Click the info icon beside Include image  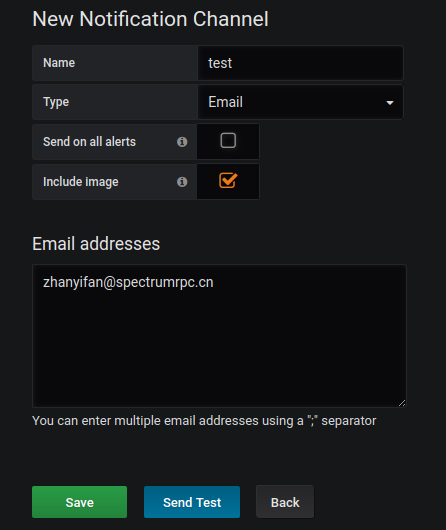[x=182, y=182]
